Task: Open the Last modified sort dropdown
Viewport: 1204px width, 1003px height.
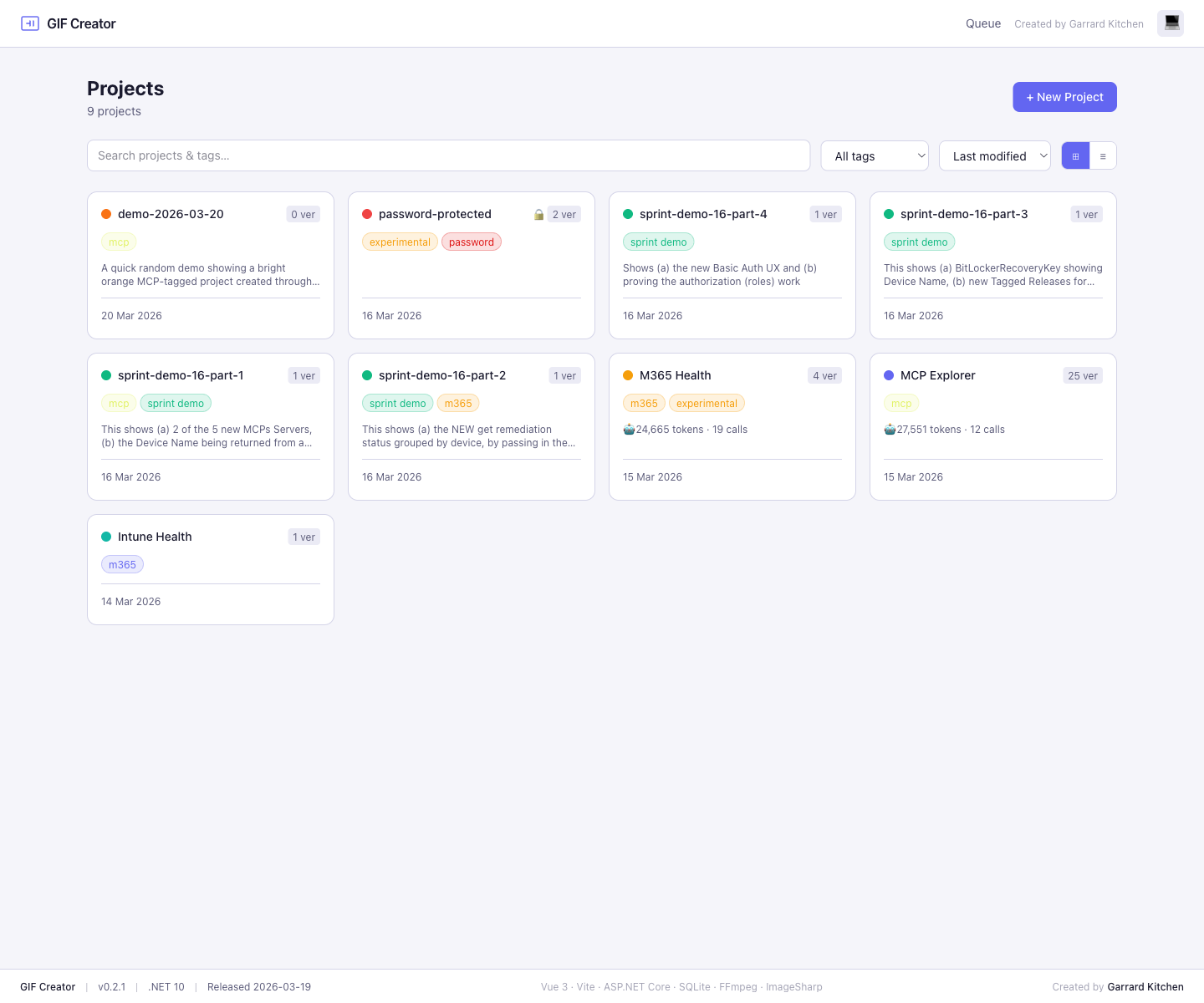Action: tap(994, 155)
